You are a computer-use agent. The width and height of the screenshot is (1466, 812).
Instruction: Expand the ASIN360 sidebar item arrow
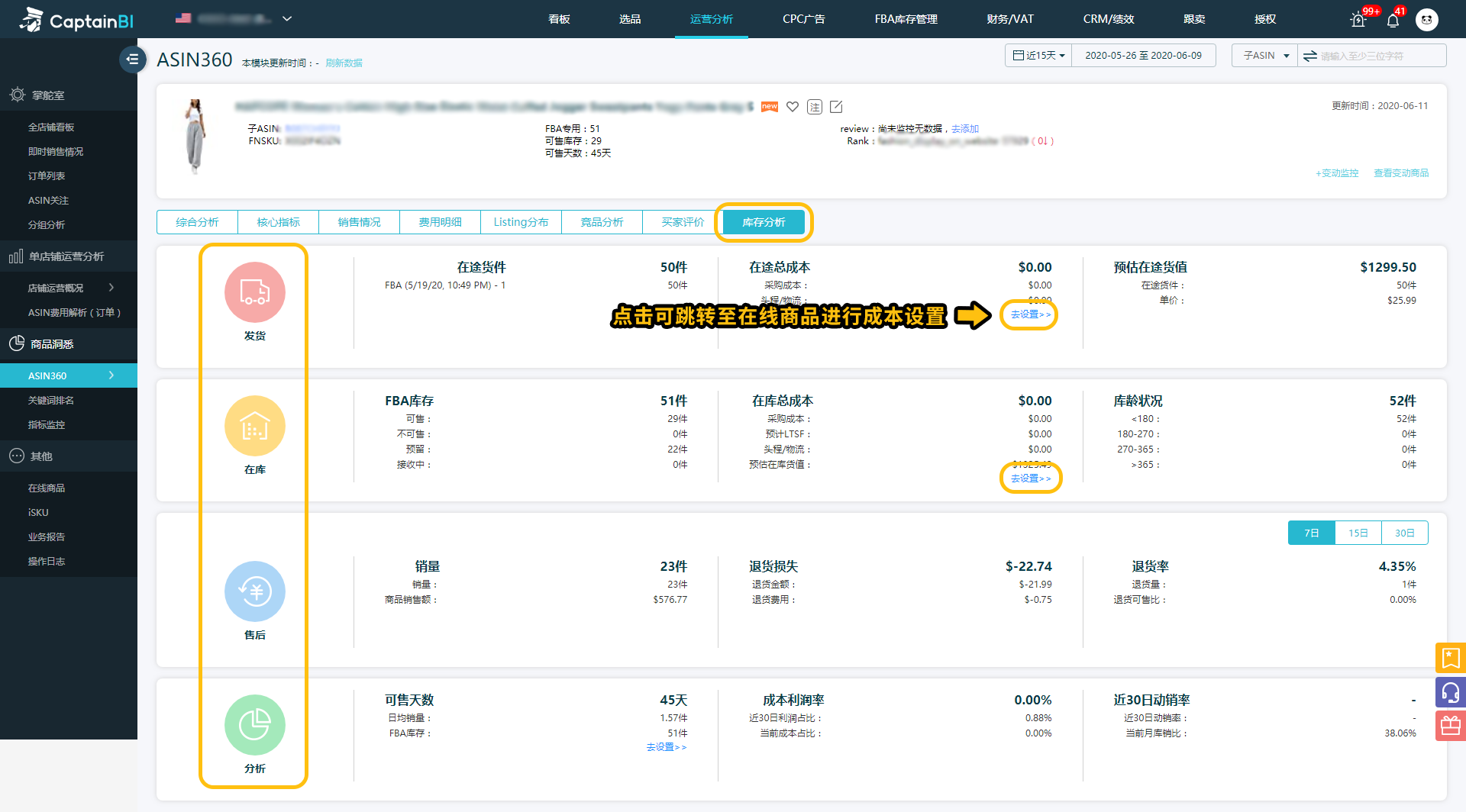coord(111,375)
